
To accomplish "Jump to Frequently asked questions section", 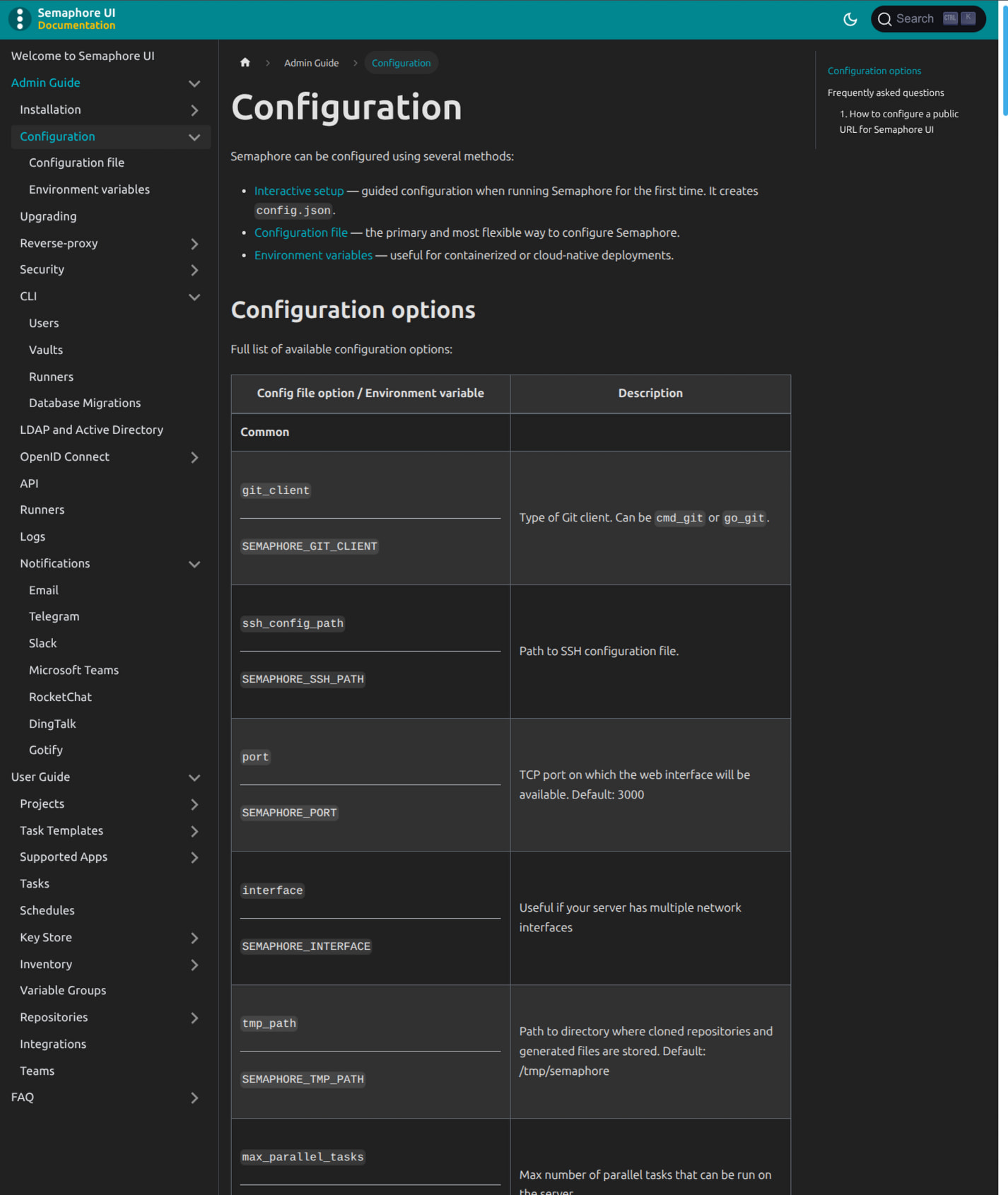I will click(885, 93).
